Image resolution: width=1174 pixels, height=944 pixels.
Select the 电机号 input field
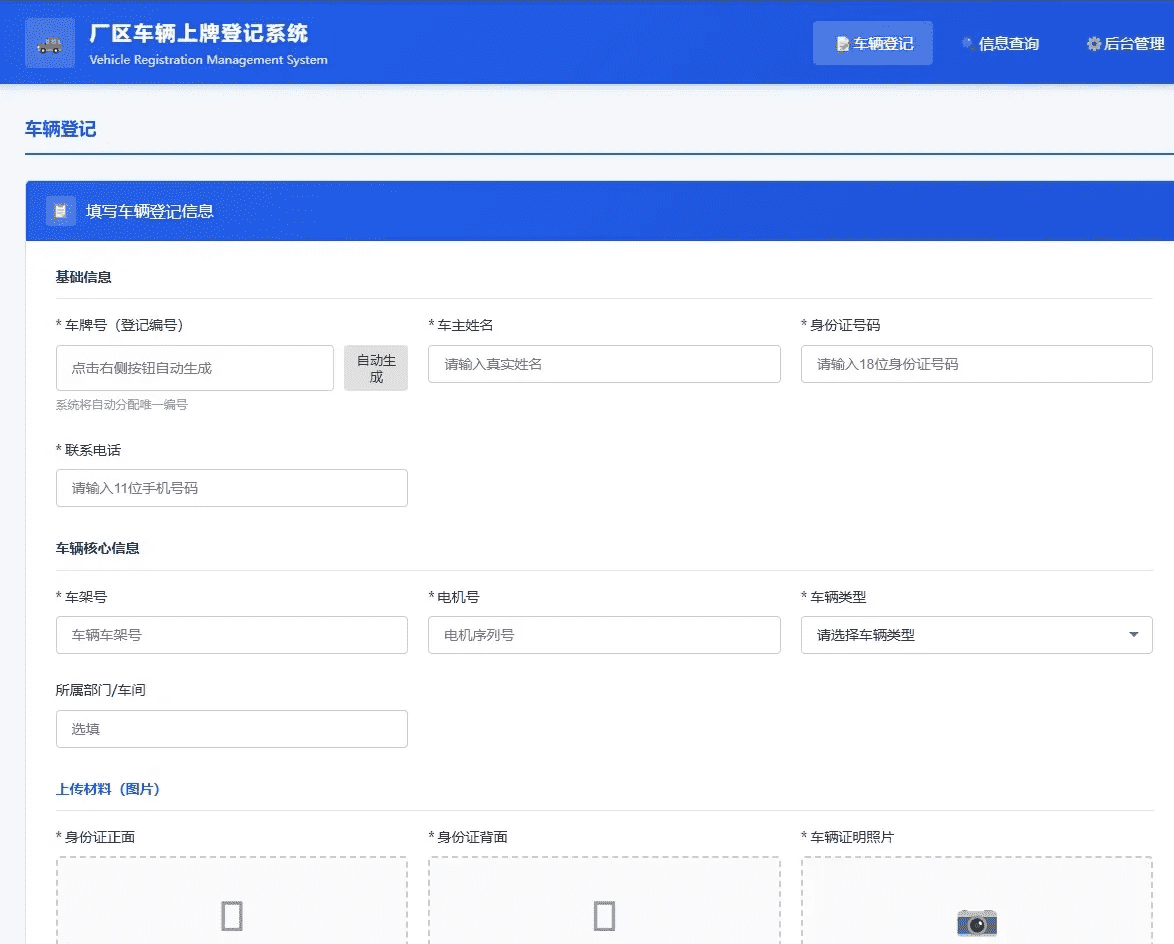coord(604,635)
